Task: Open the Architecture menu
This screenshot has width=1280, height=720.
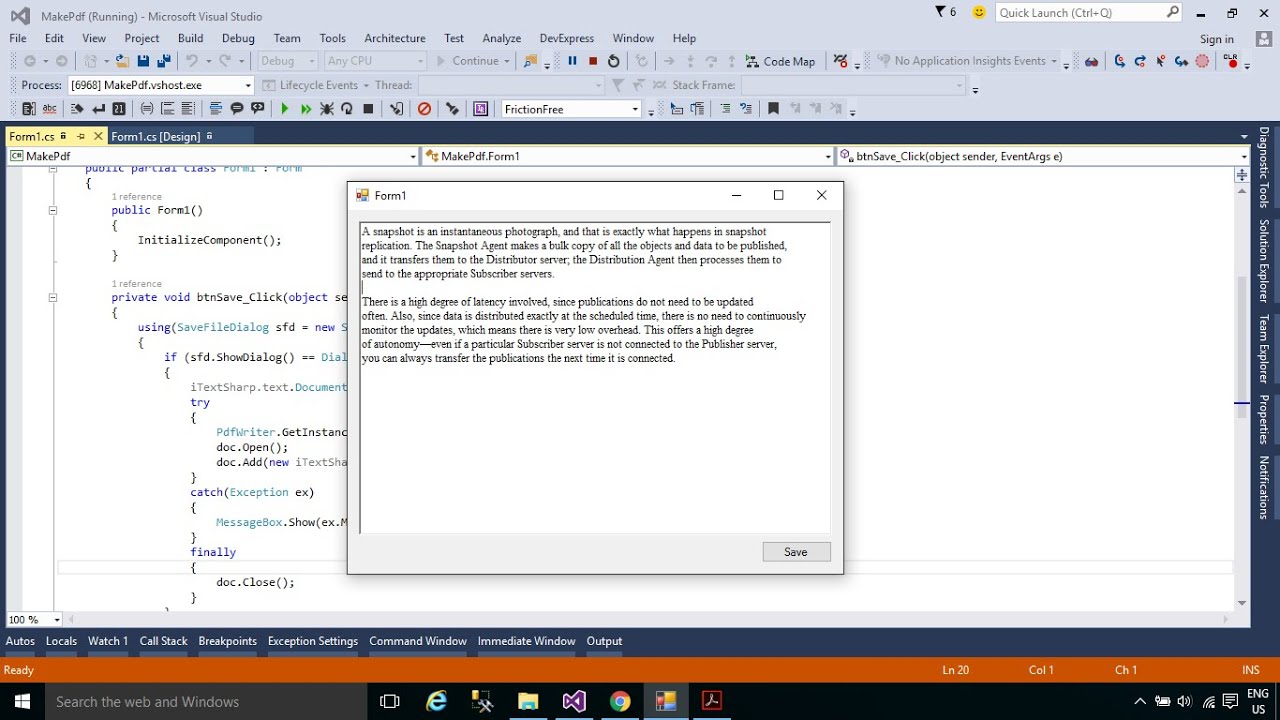Action: pyautogui.click(x=395, y=38)
